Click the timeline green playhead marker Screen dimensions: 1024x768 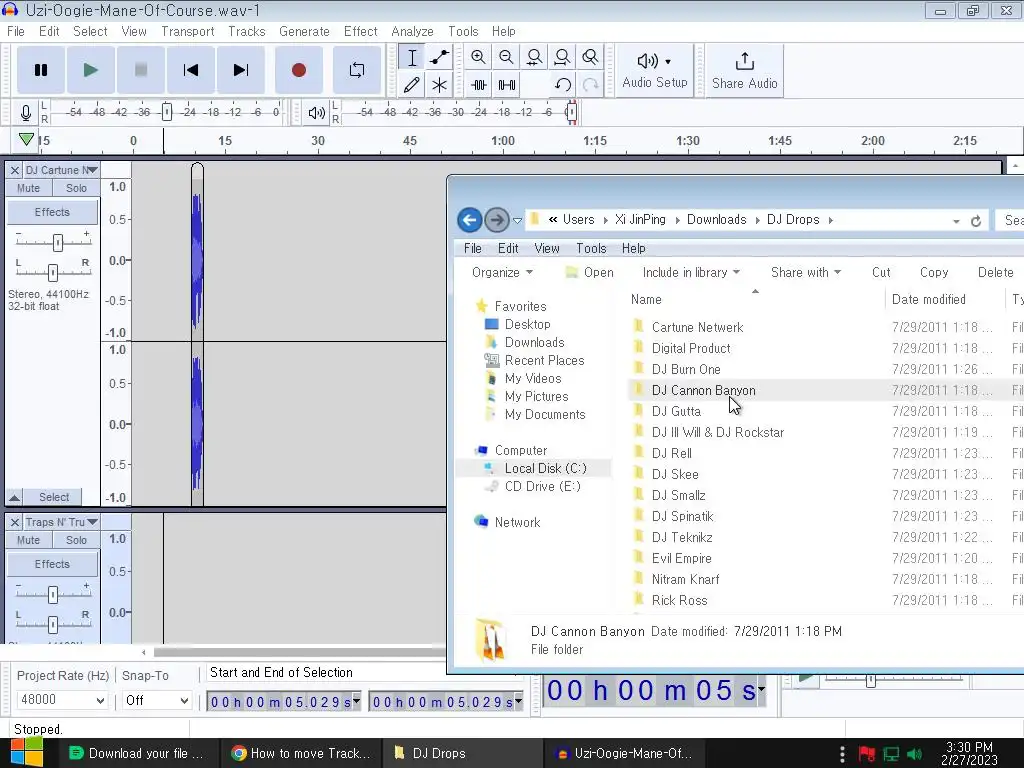click(x=26, y=140)
